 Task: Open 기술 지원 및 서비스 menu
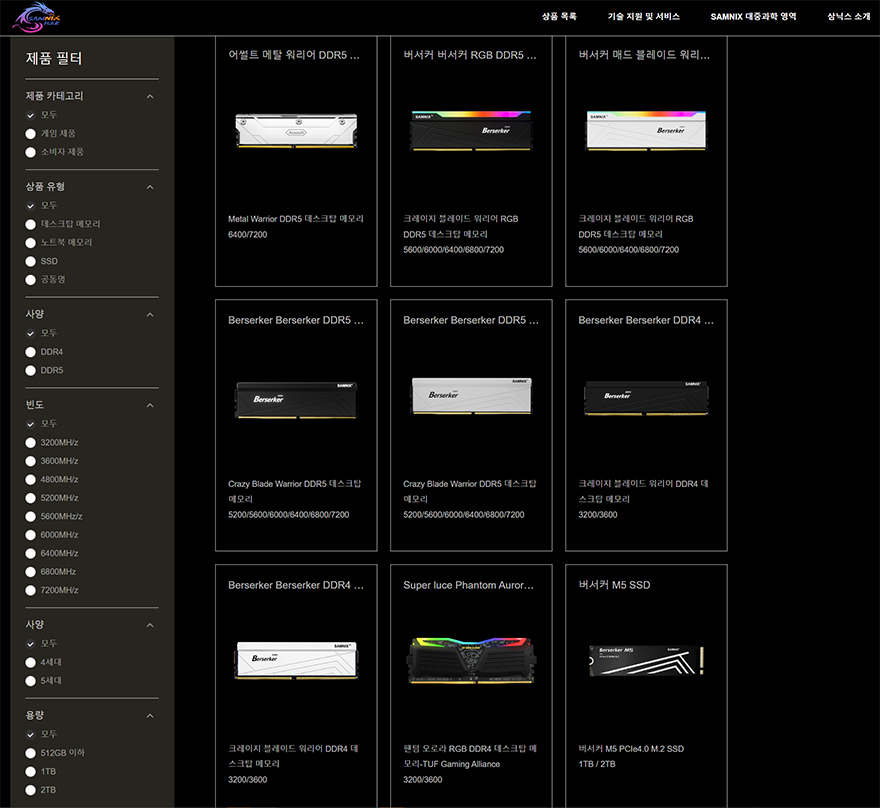(x=643, y=17)
